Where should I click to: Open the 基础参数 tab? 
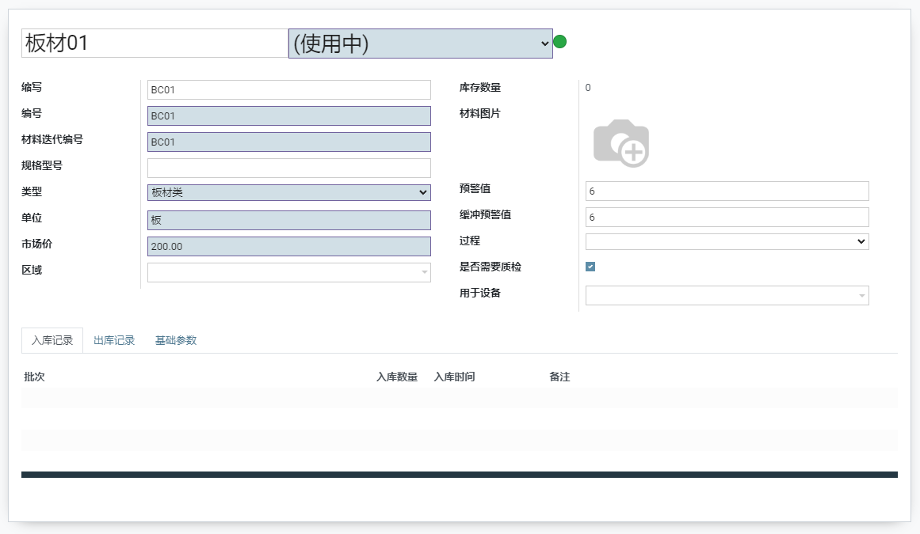coord(176,341)
